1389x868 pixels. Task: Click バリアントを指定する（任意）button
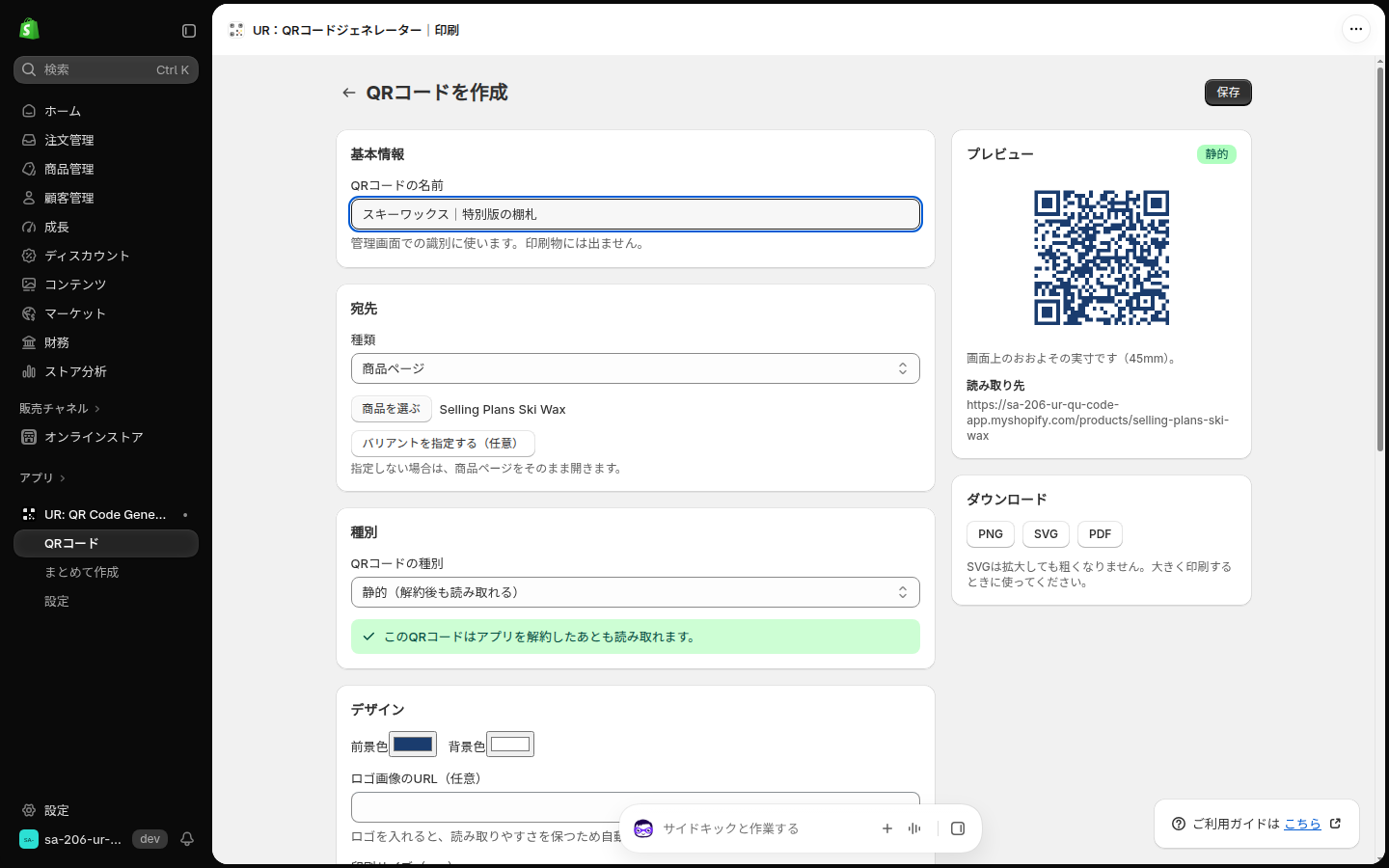click(x=443, y=444)
